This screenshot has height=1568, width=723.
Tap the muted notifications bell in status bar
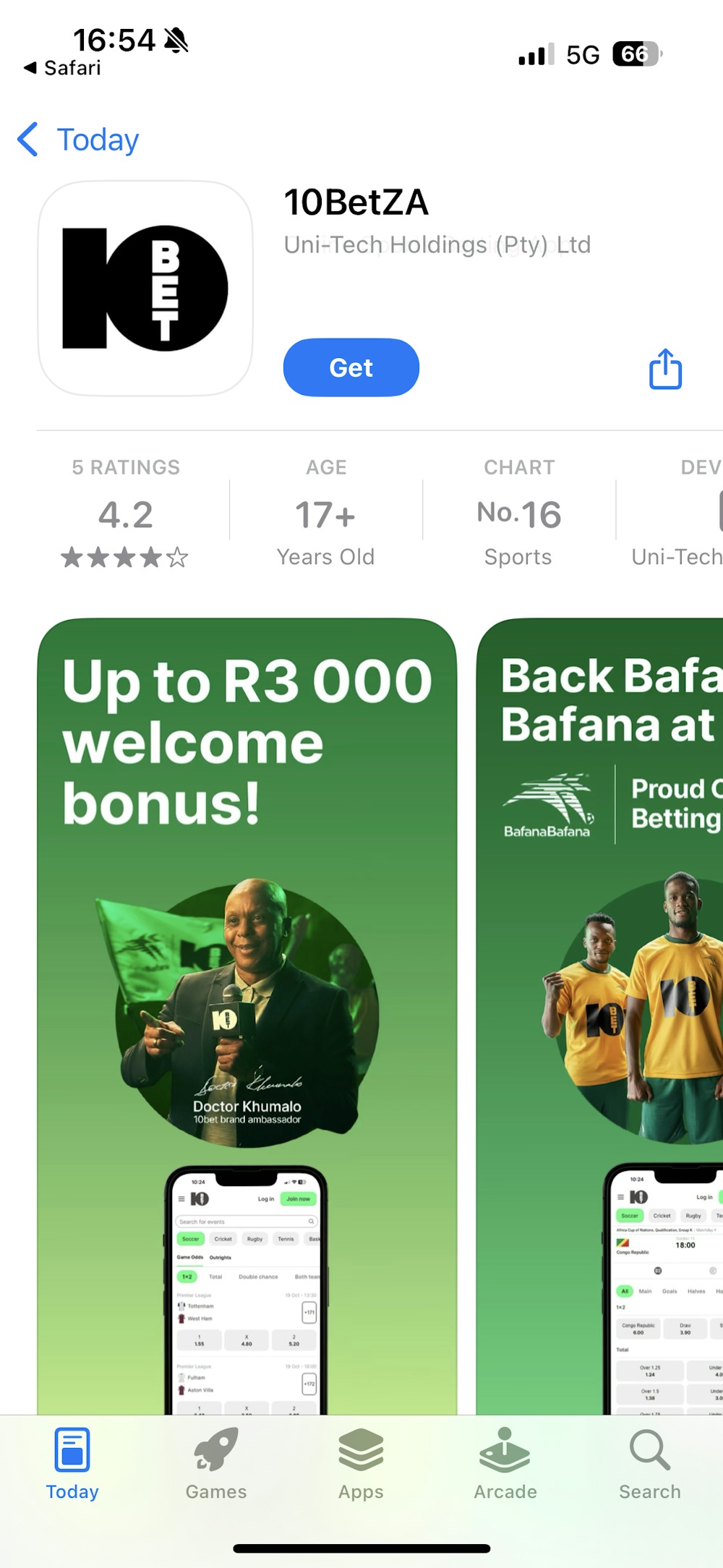point(174,41)
